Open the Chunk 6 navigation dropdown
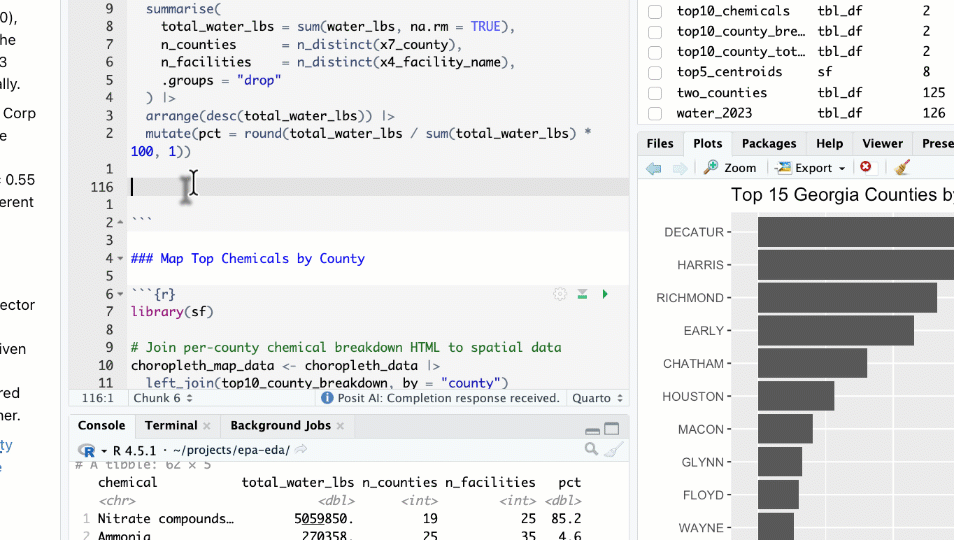Screen dimensions: 954x540 coord(162,398)
